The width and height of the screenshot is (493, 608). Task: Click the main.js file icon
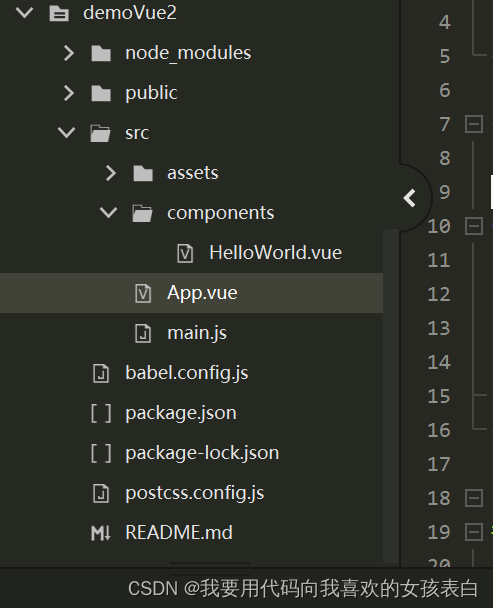tap(143, 333)
